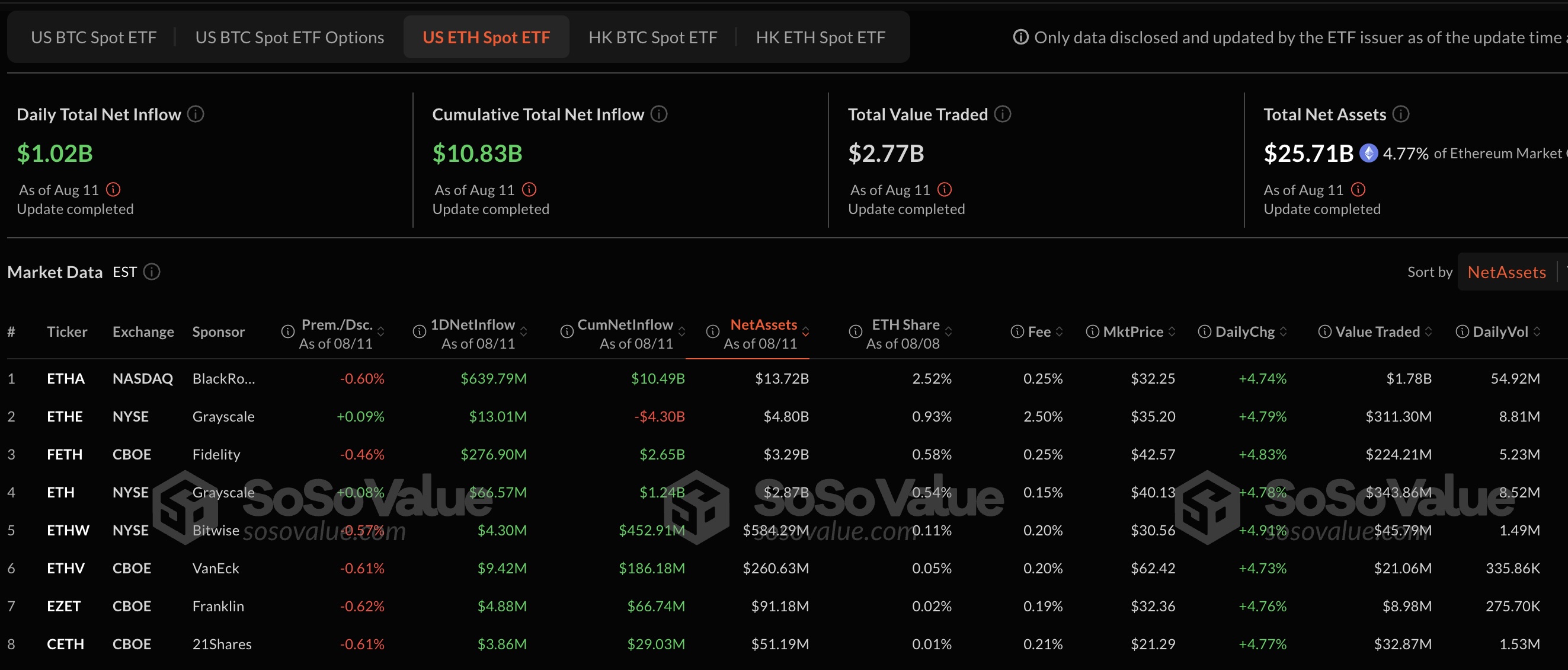Viewport: 1568px width, 670px height.
Task: Click info icon before NetAssets column header
Action: point(712,331)
